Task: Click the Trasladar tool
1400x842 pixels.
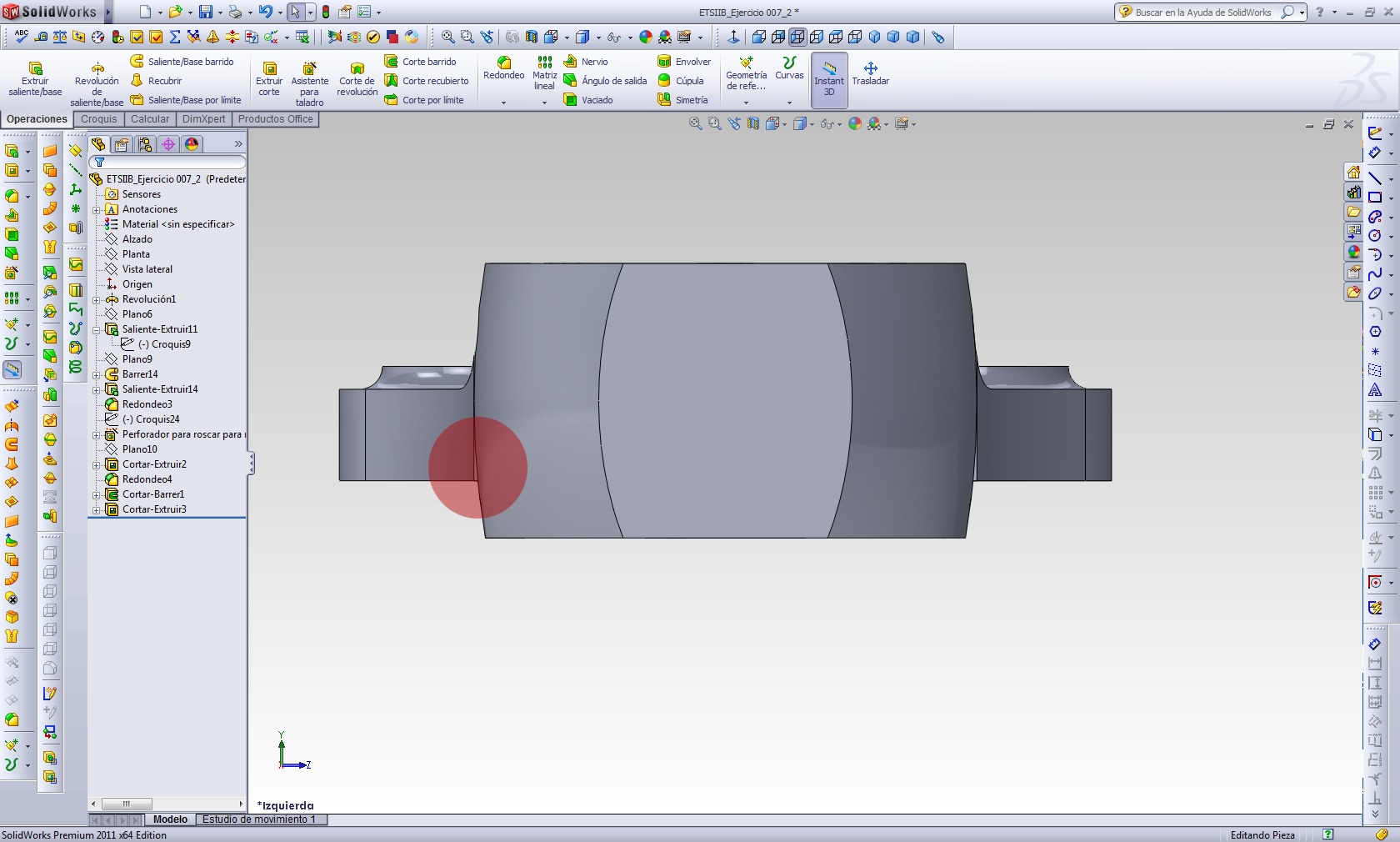Action: click(870, 73)
